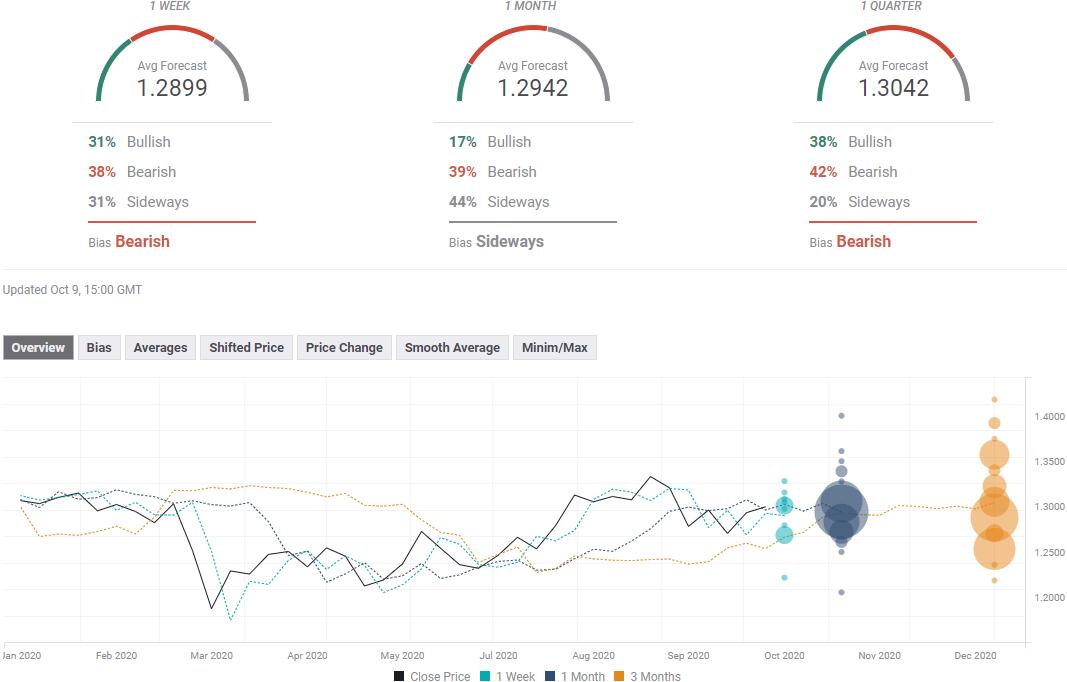Click the Updated Oct 9 timestamp

coord(72,290)
